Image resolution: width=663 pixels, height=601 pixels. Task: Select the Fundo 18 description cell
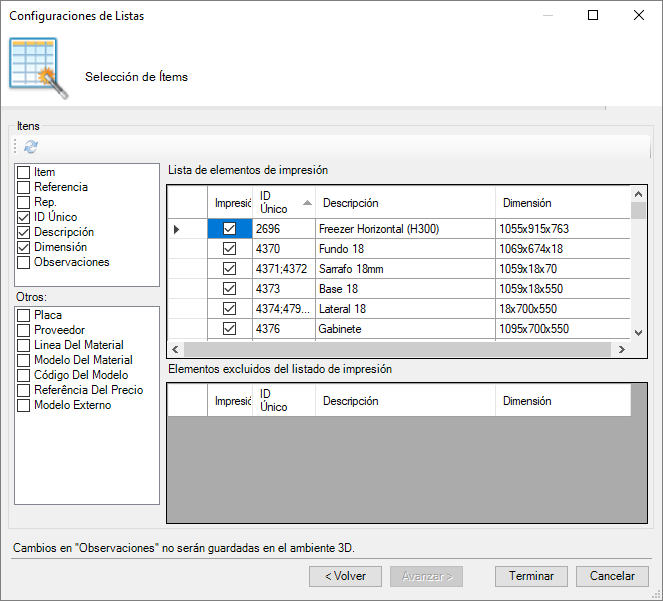(x=405, y=249)
